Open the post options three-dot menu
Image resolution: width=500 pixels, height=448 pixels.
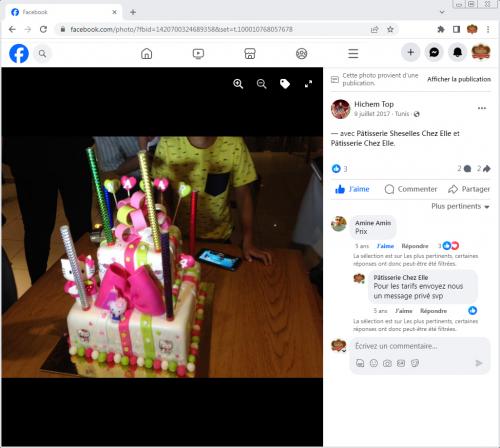(482, 108)
